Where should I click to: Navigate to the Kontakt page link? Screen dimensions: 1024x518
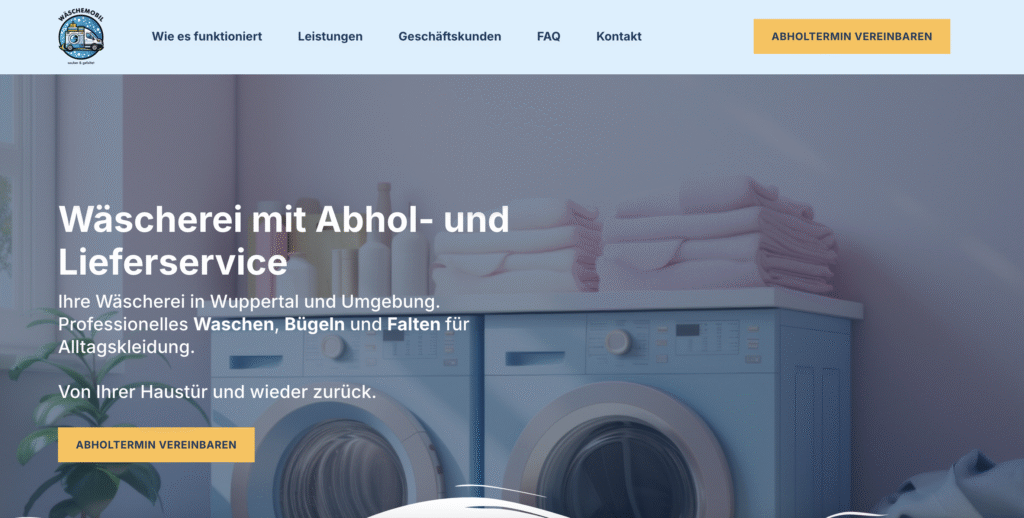pyautogui.click(x=618, y=37)
